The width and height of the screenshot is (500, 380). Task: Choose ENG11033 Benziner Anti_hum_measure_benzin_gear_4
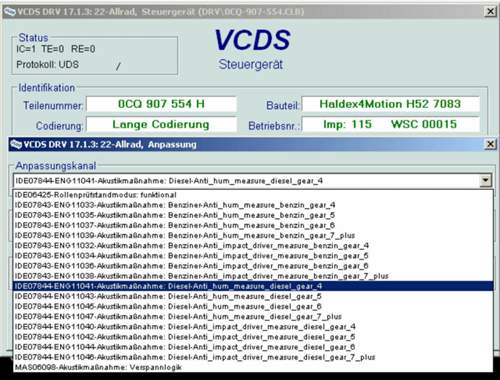click(x=253, y=205)
